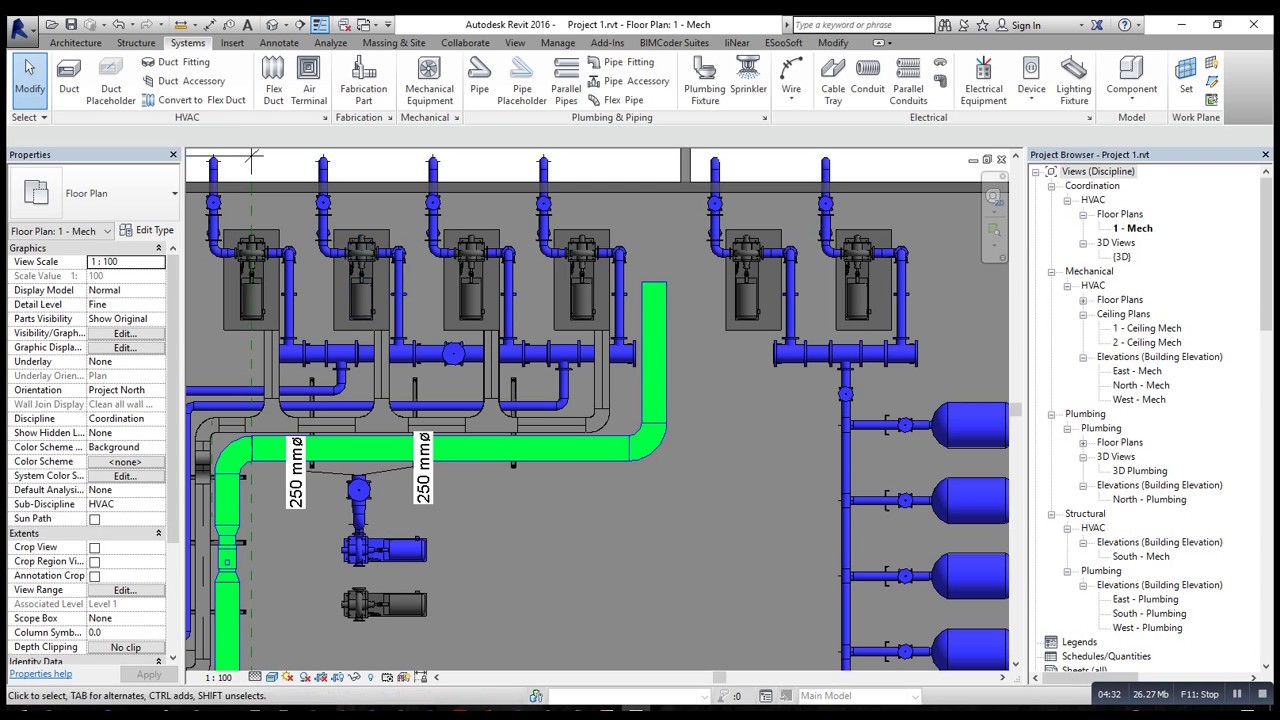Click Edit for Graphic Display options
This screenshot has width=1280, height=720.
[125, 348]
